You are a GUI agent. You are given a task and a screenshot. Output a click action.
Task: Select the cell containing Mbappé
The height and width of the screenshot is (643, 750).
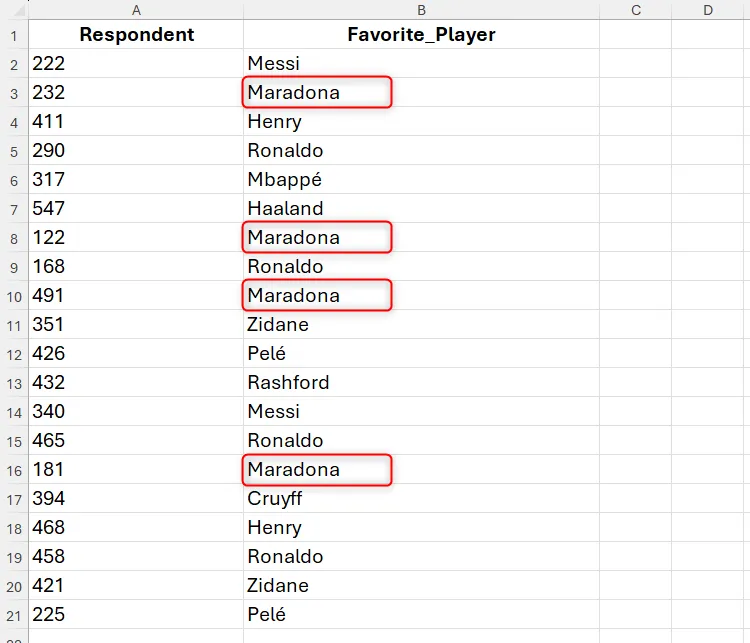(421, 180)
